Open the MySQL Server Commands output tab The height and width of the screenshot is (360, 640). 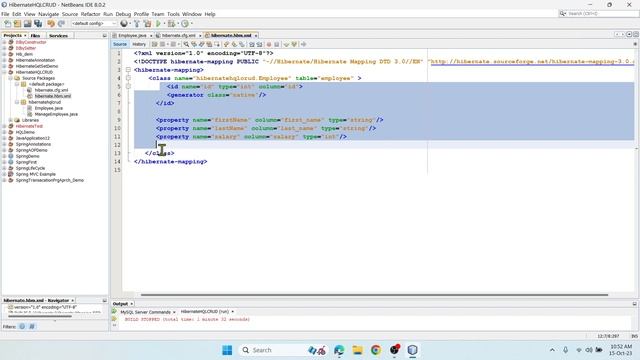[147, 312]
